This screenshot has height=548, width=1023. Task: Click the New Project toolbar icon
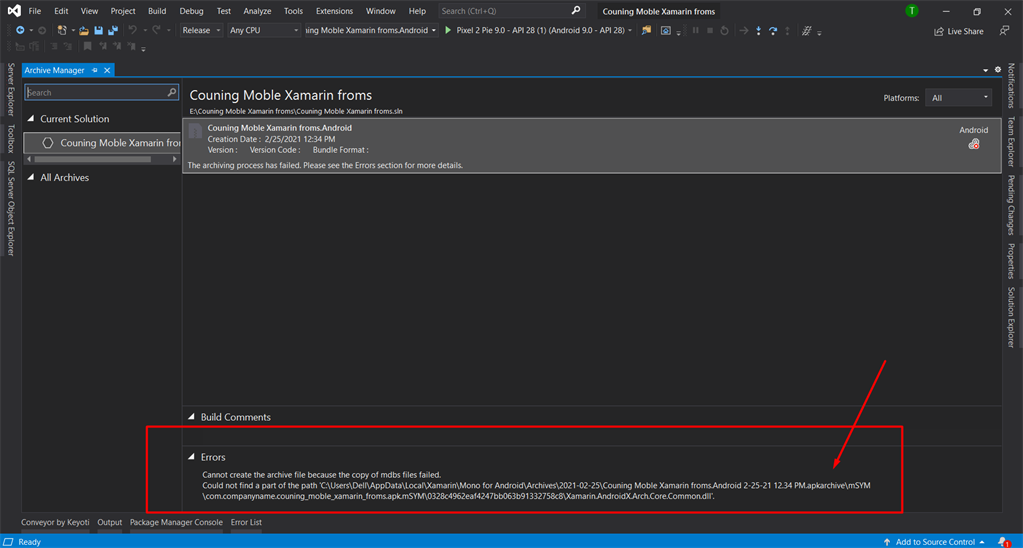point(62,30)
